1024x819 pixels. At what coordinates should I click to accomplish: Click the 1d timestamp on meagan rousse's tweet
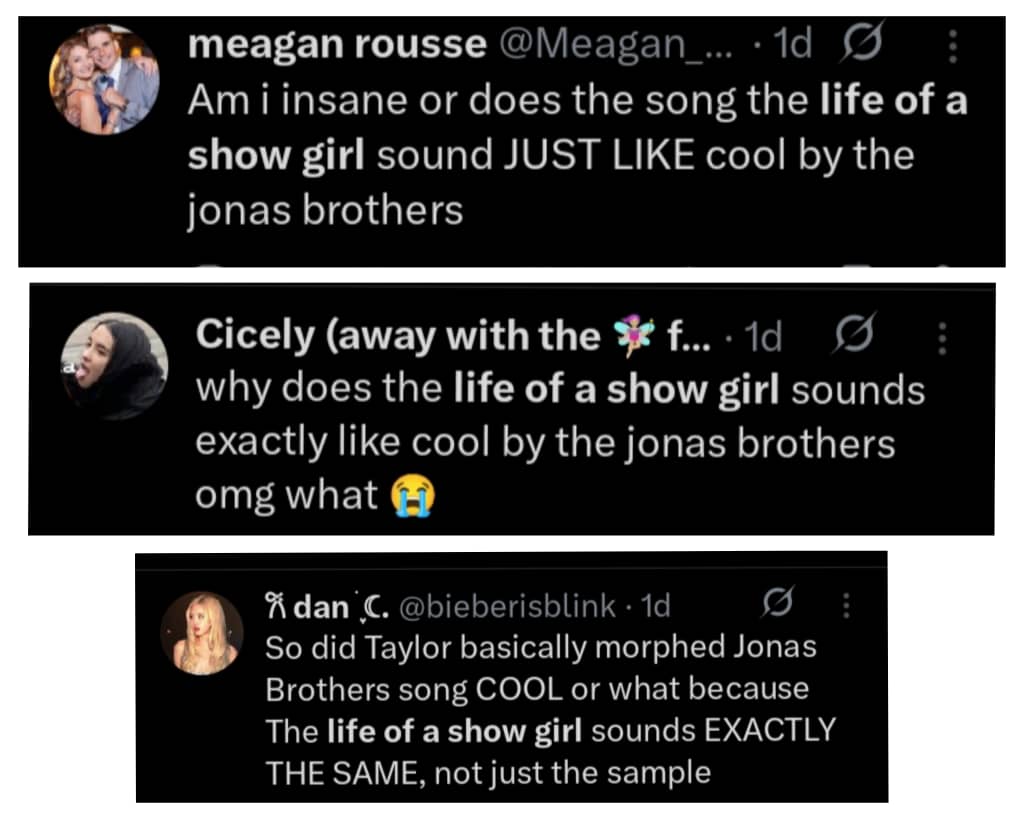pyautogui.click(x=794, y=46)
